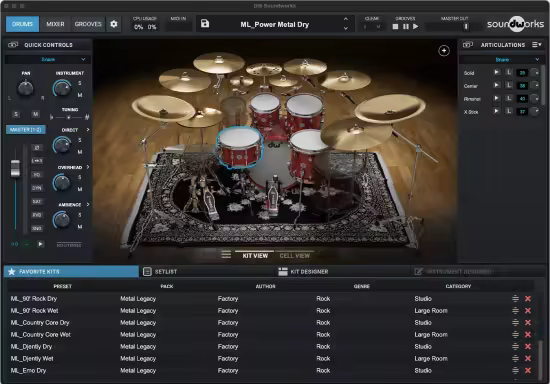Image resolution: width=550 pixels, height=384 pixels.
Task: Remove ML_90' Rock Dry from favorites with red X
Action: tap(528, 299)
